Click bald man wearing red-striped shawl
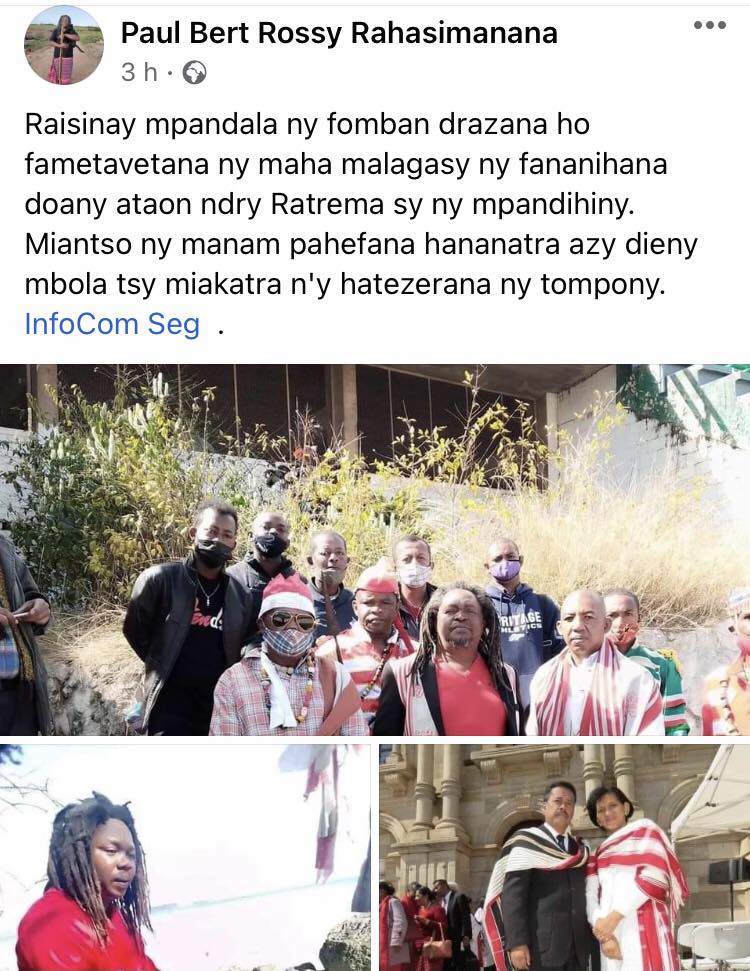 click(591, 664)
